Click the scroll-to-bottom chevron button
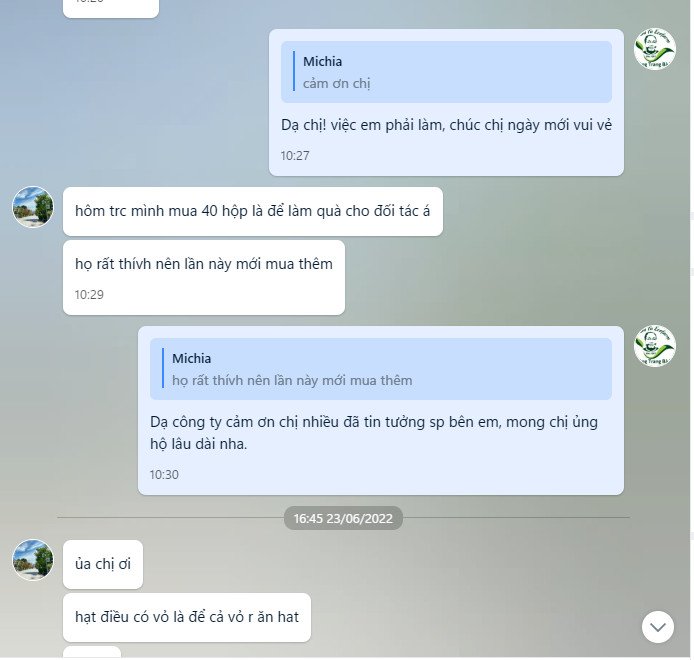This screenshot has width=694, height=660. click(658, 627)
